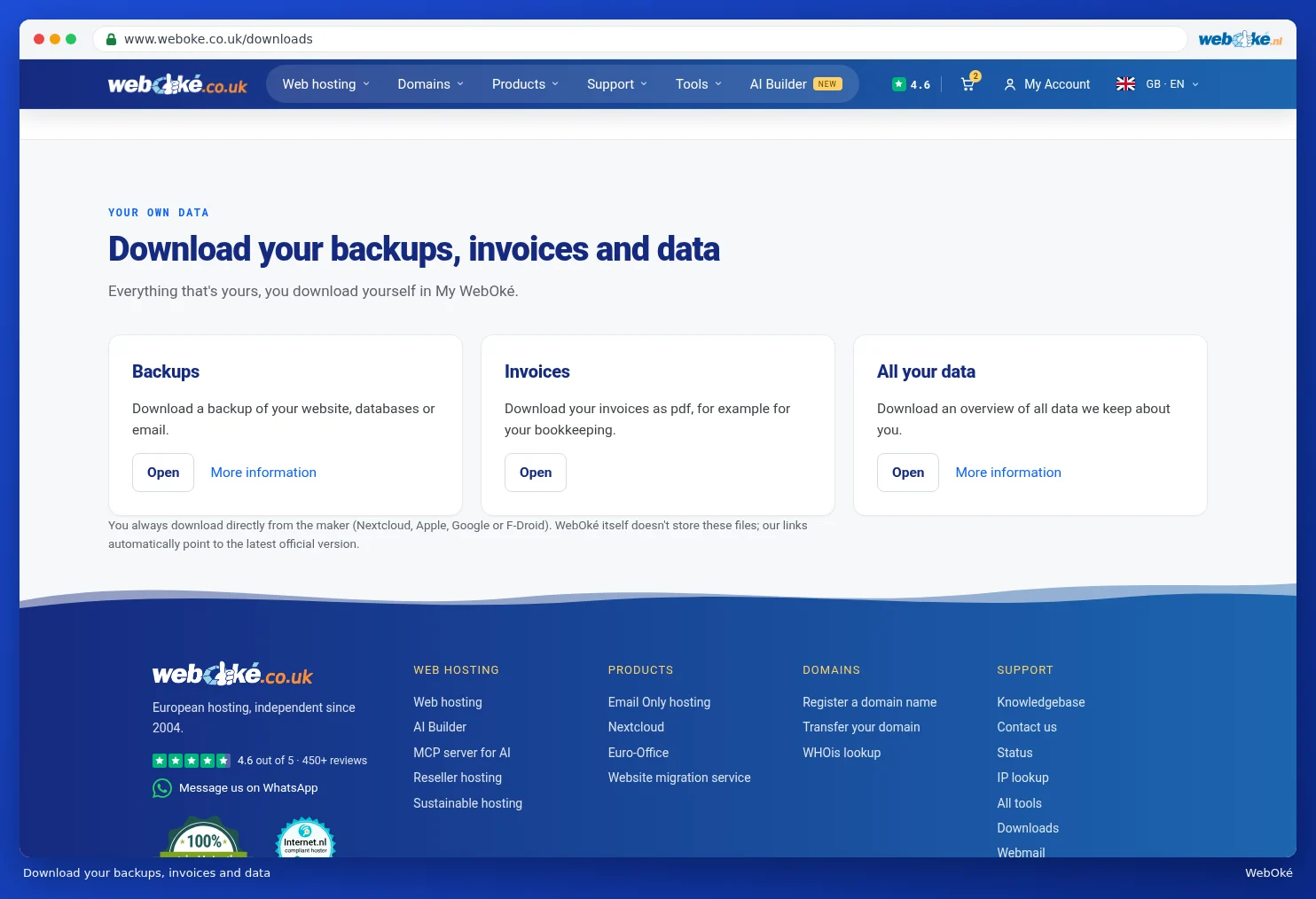
Task: Click the My Account person icon
Action: pyautogui.click(x=1009, y=84)
